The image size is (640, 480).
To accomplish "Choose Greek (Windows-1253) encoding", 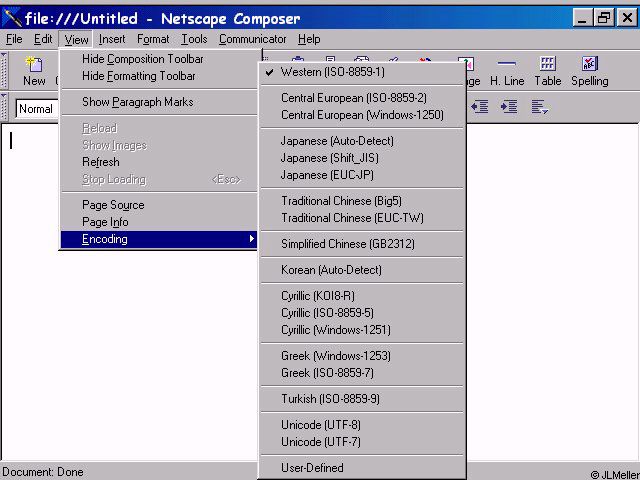I will [362, 356].
